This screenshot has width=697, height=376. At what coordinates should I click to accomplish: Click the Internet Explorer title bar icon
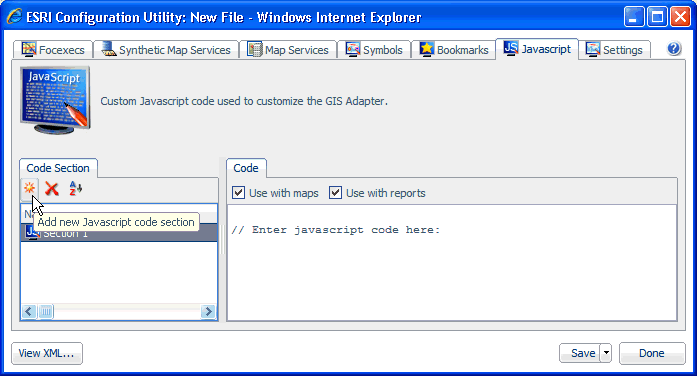click(x=14, y=17)
